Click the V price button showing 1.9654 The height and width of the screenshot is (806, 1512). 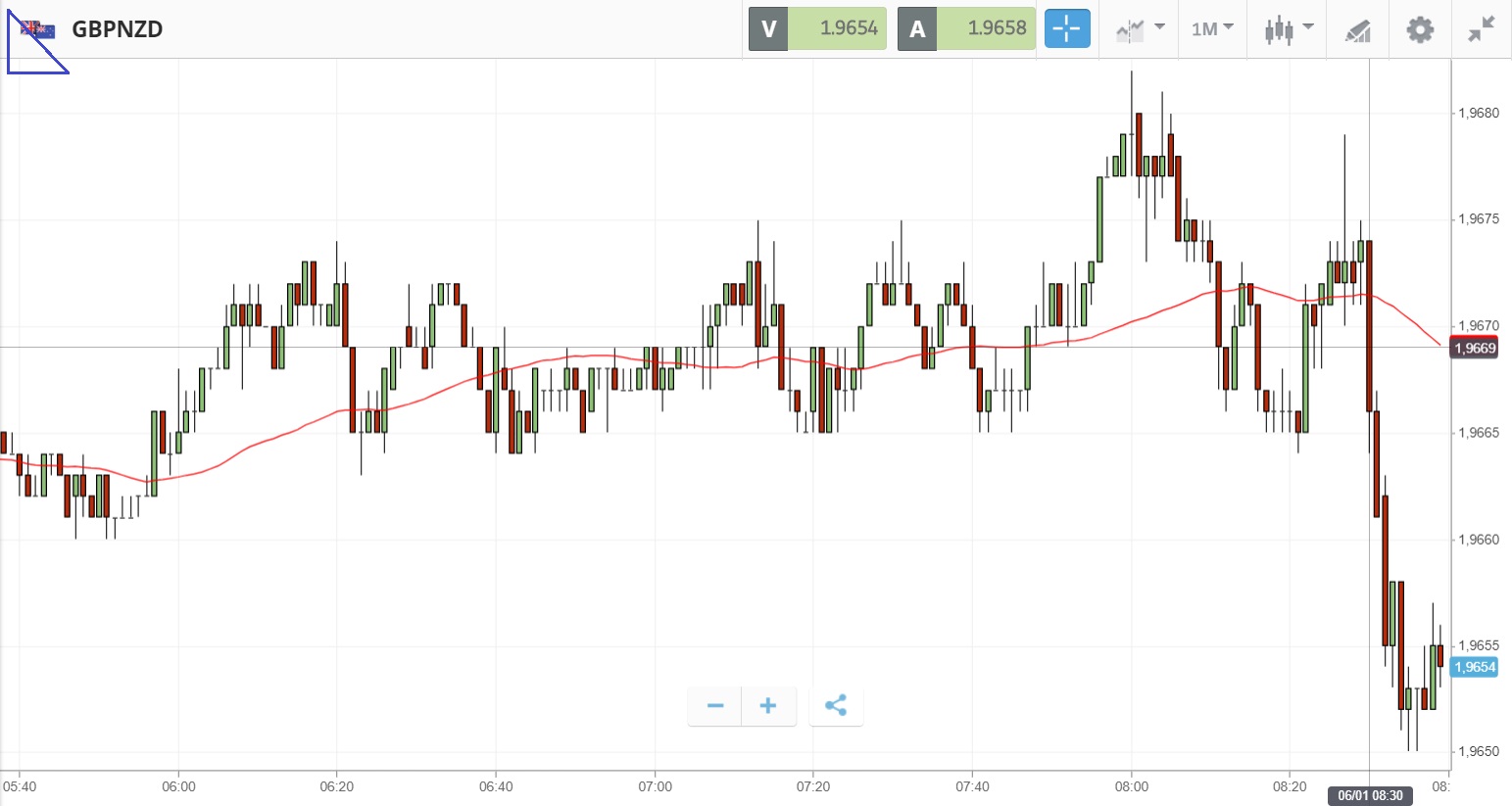pos(817,28)
